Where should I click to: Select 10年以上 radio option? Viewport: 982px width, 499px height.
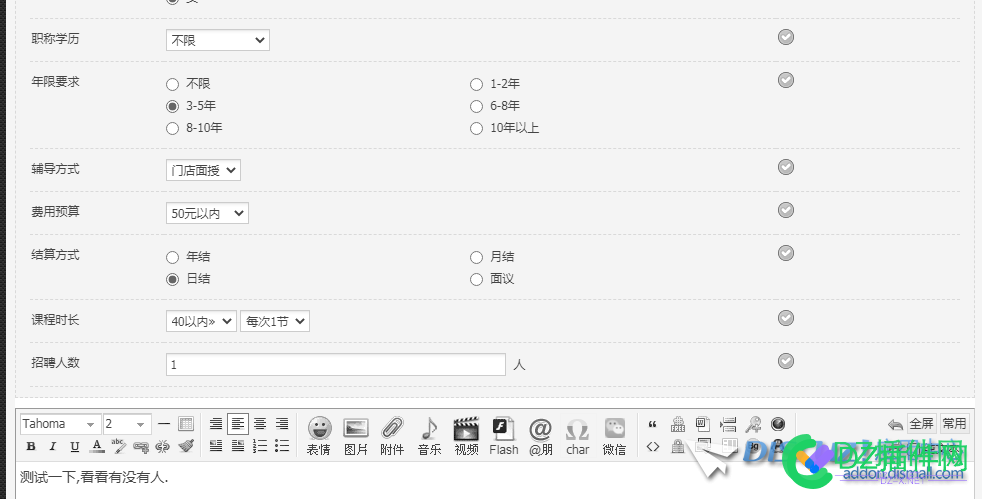tap(477, 128)
